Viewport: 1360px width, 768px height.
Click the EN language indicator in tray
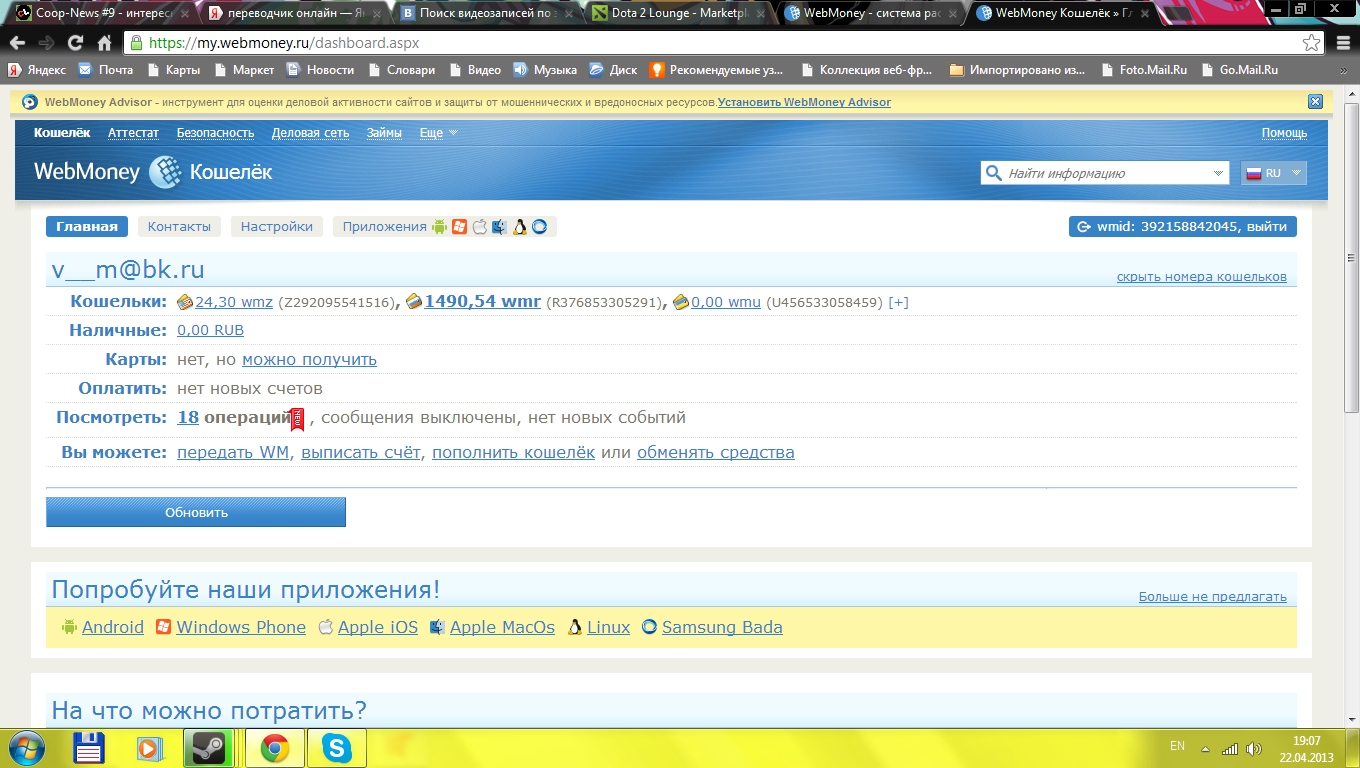(x=1177, y=747)
